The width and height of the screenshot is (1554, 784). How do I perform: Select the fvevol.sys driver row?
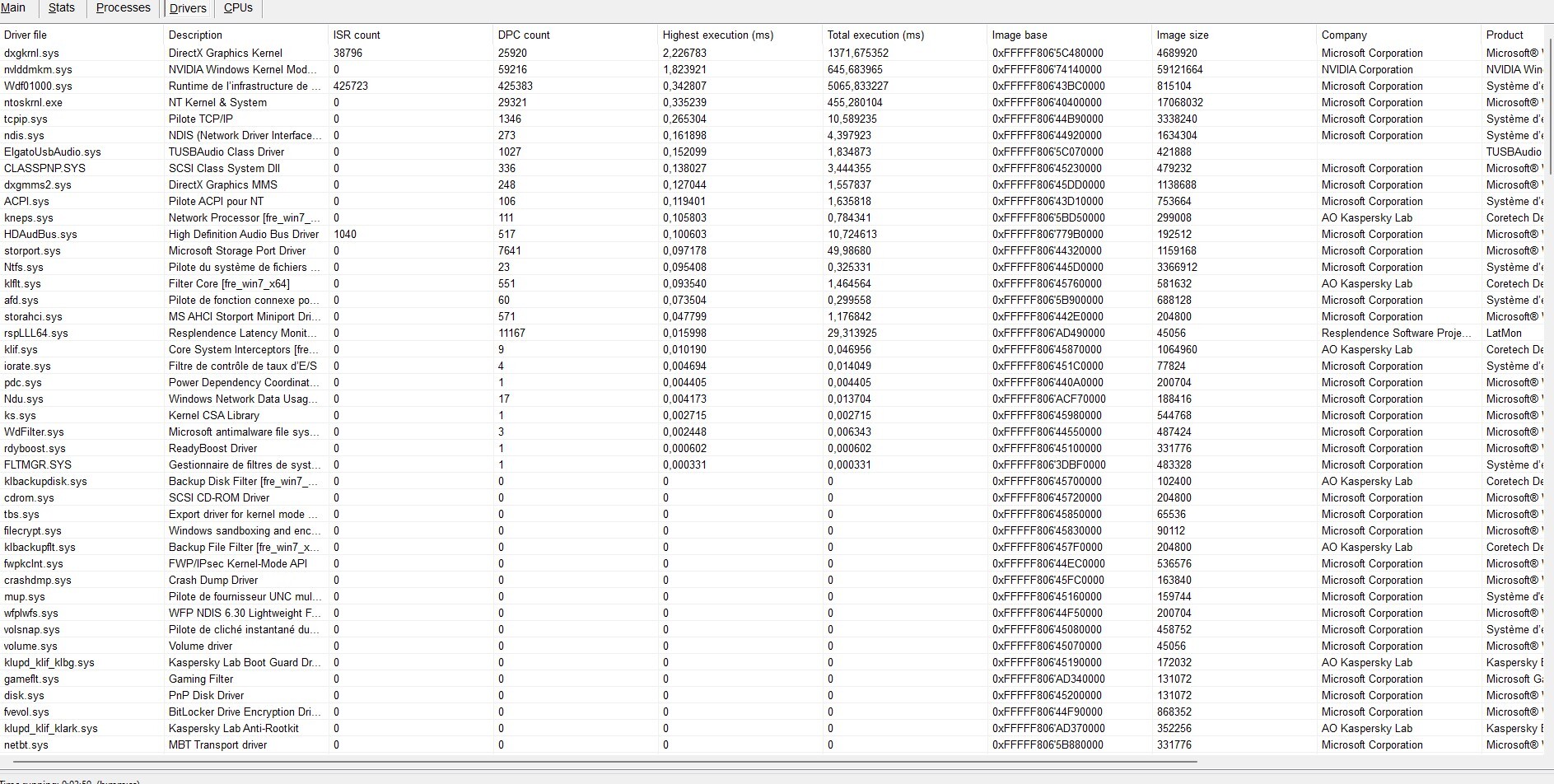point(772,712)
